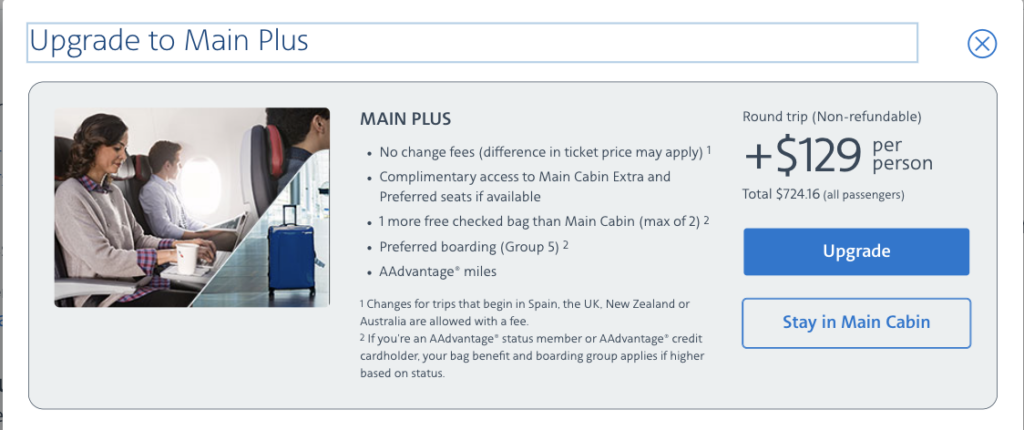Click the Round trip Non-refundable label
The image size is (1024, 430).
coord(831,117)
